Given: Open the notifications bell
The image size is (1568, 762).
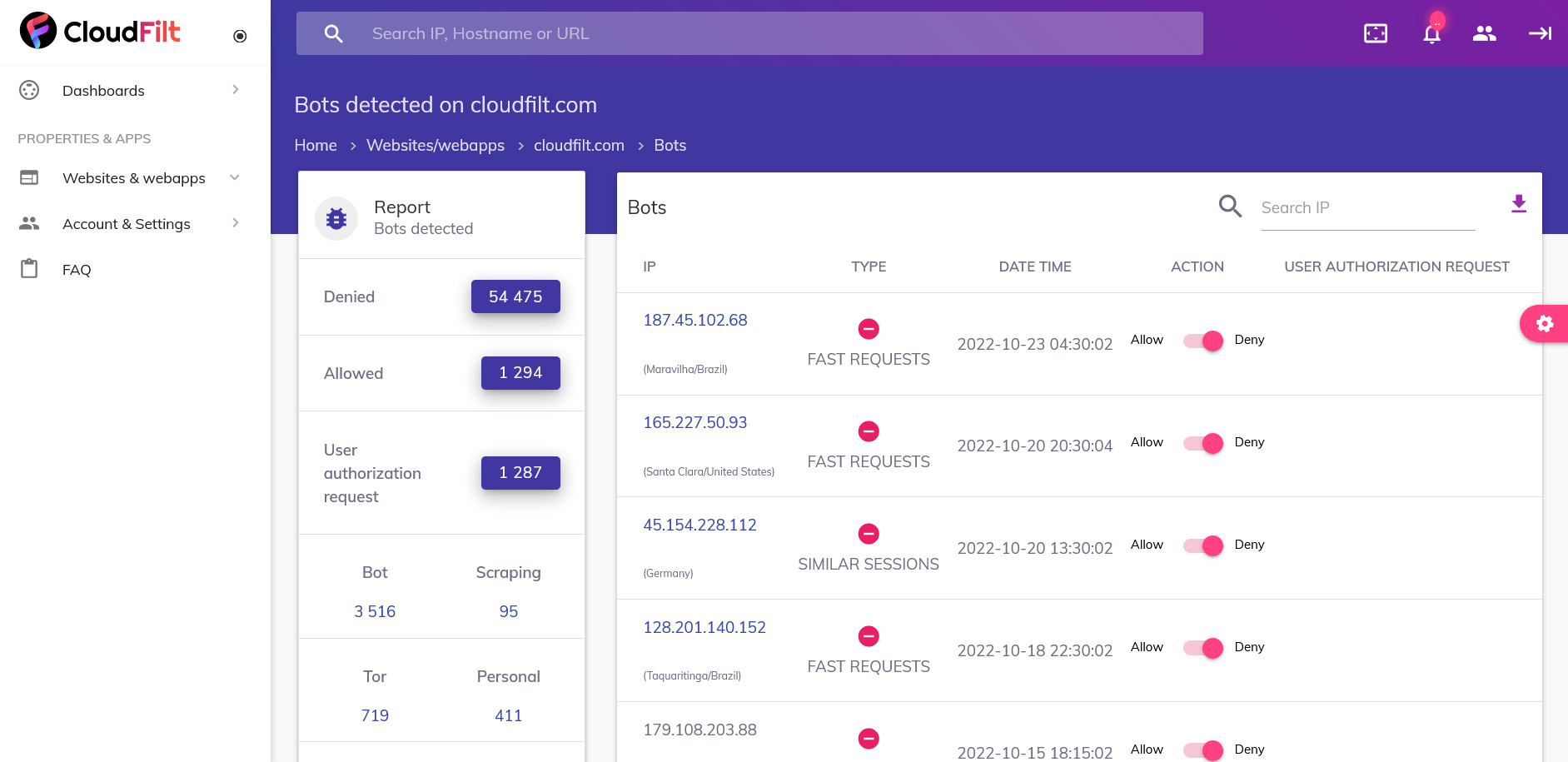Looking at the screenshot, I should (1431, 33).
